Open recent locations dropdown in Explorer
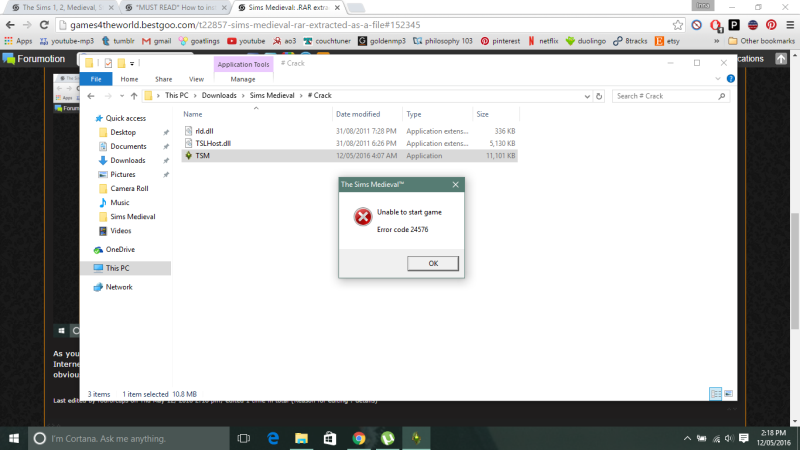The image size is (800, 450). coord(121,96)
